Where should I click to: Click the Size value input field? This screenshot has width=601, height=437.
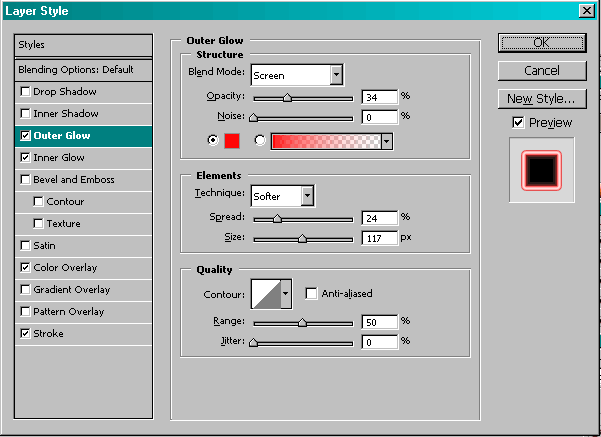378,238
